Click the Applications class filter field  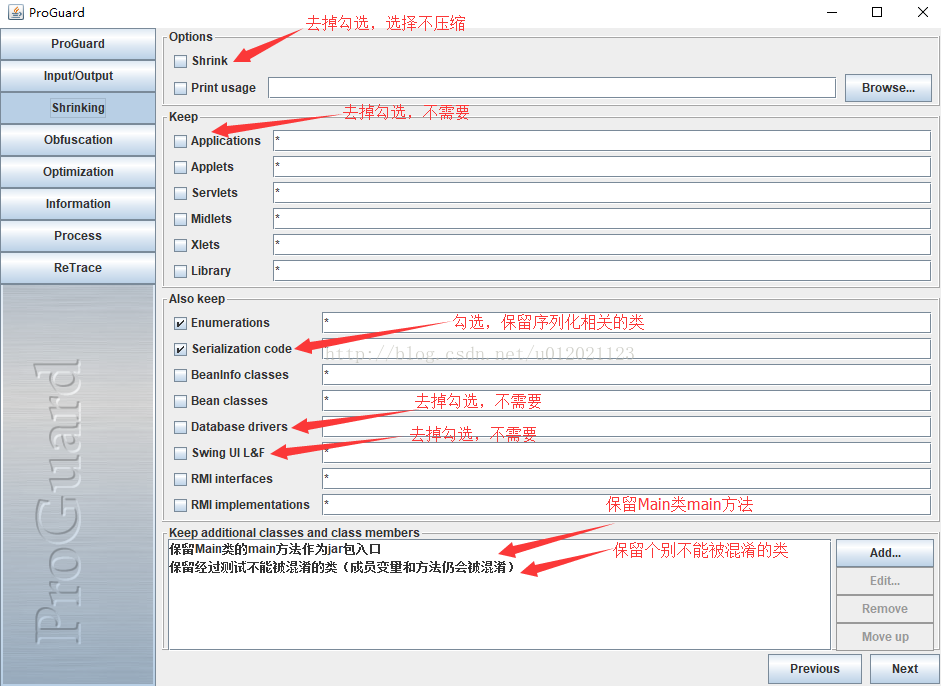click(x=602, y=140)
